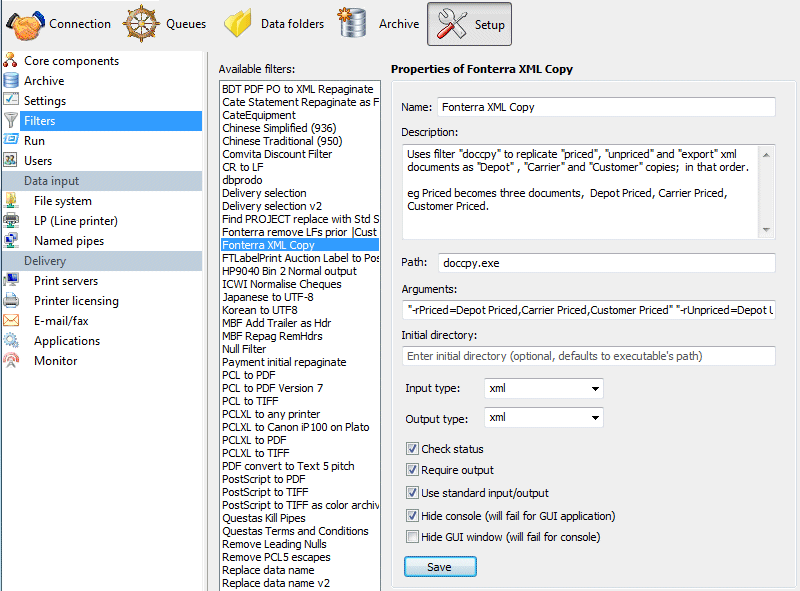Open the Input type dropdown
The image size is (800, 591).
click(x=543, y=388)
